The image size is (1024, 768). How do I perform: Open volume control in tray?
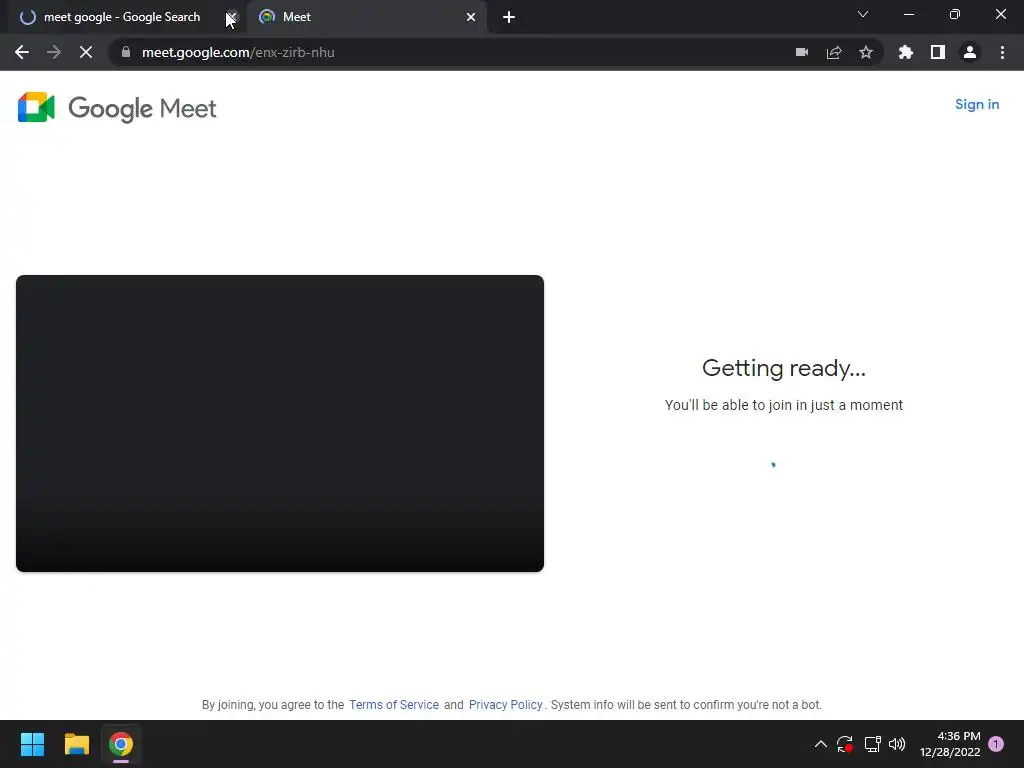(x=897, y=744)
